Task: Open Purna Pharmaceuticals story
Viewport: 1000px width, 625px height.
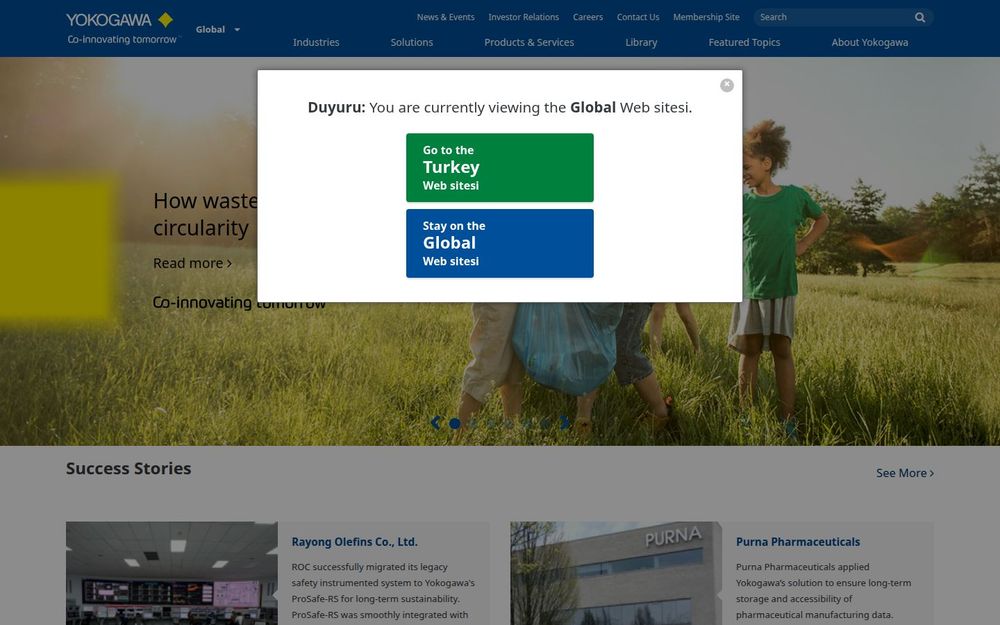Action: click(x=798, y=542)
